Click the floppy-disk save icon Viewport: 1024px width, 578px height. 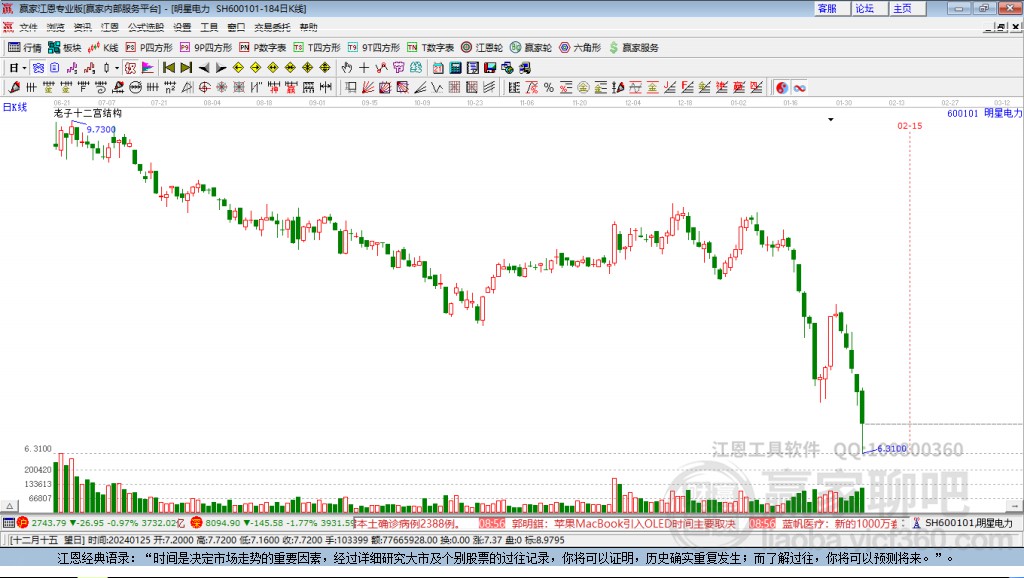pyautogui.click(x=490, y=68)
